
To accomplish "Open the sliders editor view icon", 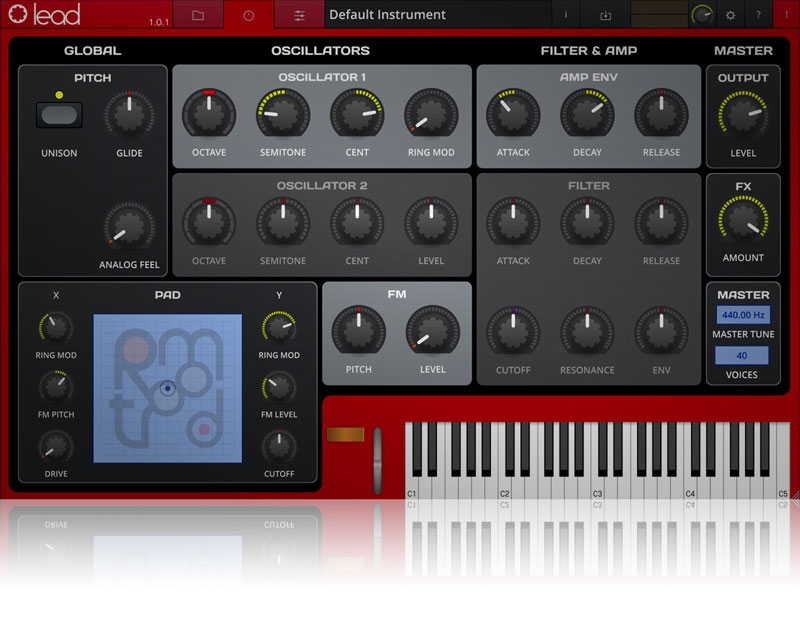I will click(x=300, y=15).
